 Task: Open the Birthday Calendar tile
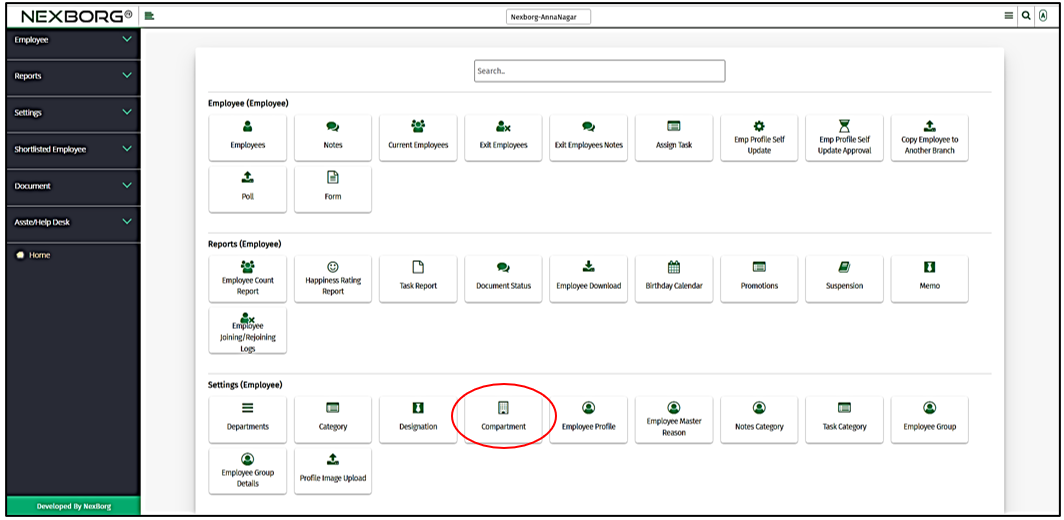(674, 278)
